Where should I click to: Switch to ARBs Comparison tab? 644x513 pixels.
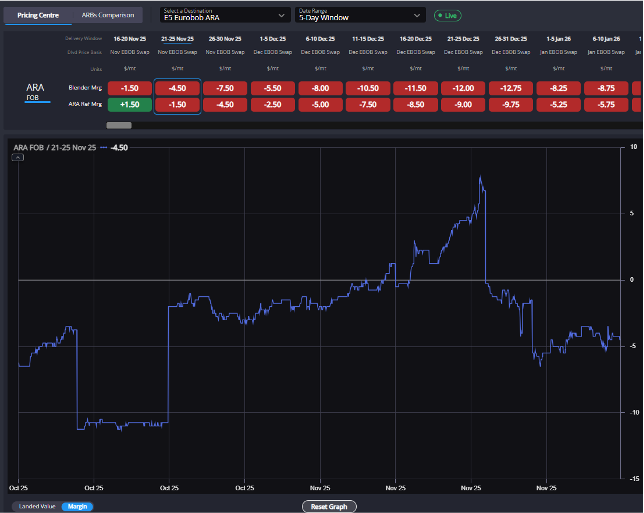tap(108, 15)
